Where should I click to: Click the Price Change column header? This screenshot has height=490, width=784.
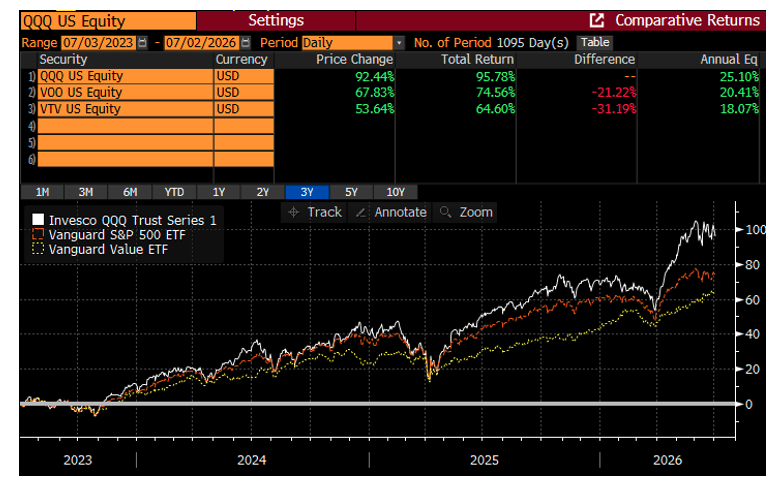[x=354, y=60]
